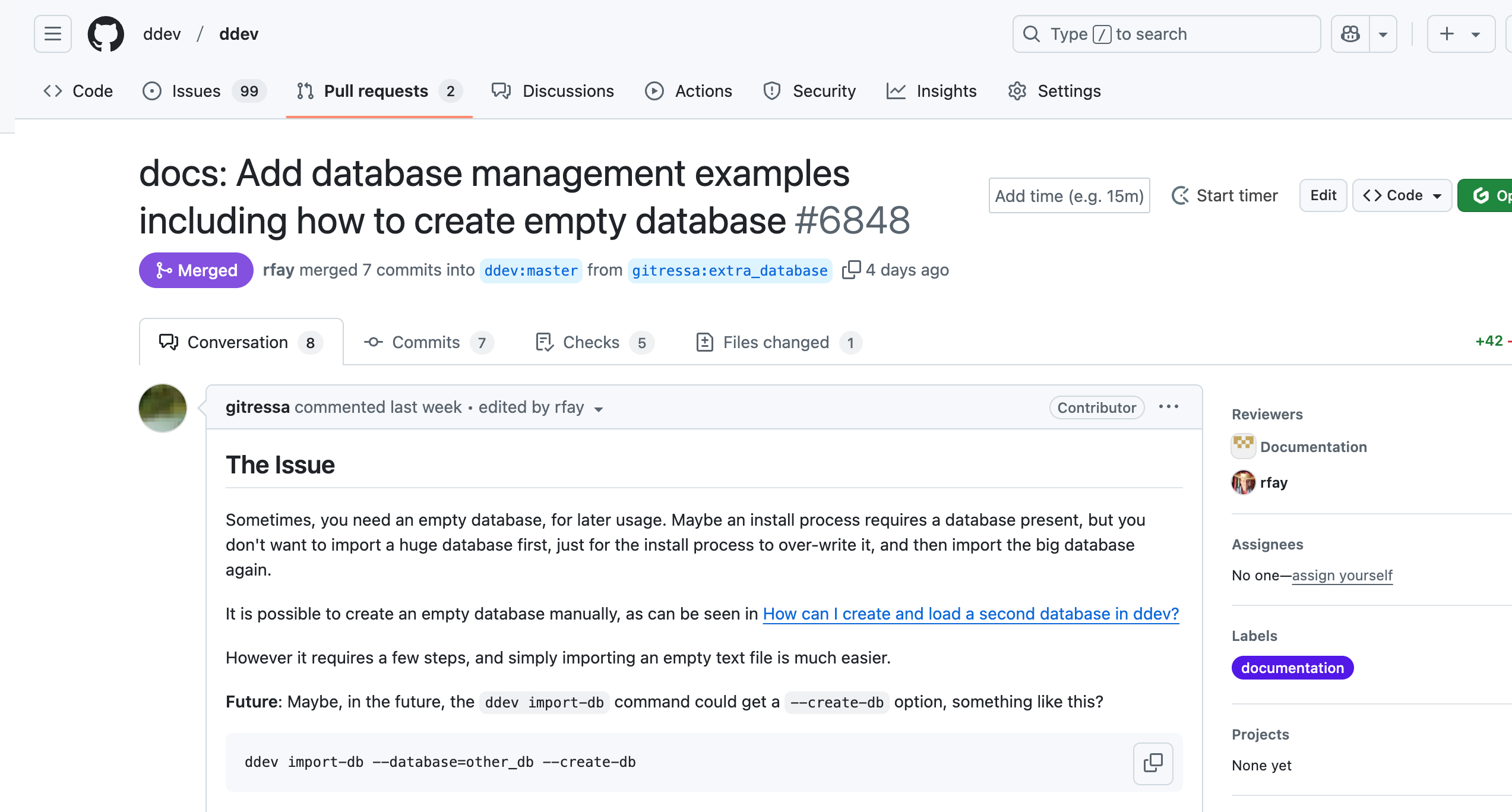This screenshot has width=1512, height=812.
Task: Open the GitHub Copilot icon
Action: tap(1350, 34)
